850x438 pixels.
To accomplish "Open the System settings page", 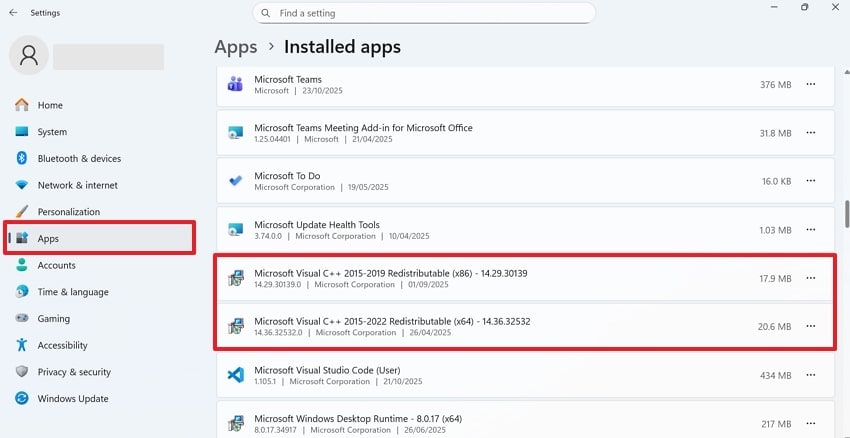I will point(52,132).
